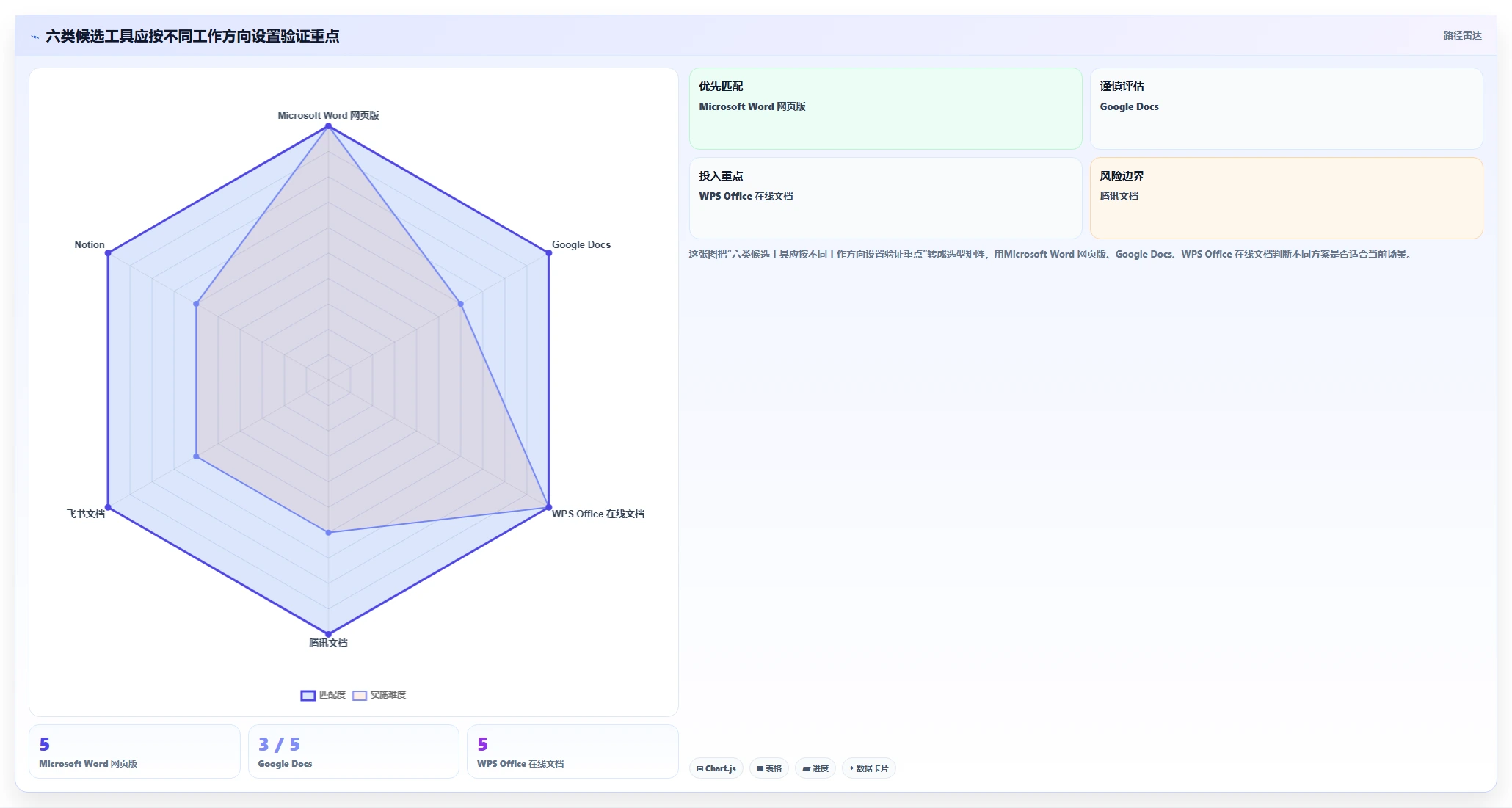Click the 六类候选工具 slide title text
The height and width of the screenshot is (808, 1512).
192,36
